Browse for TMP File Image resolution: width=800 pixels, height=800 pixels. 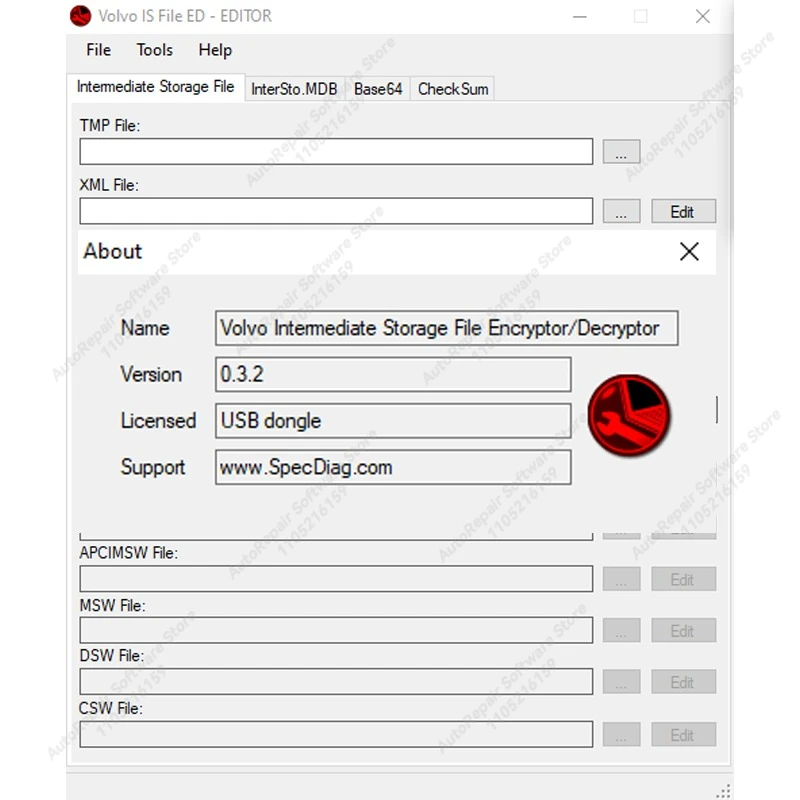tap(621, 152)
